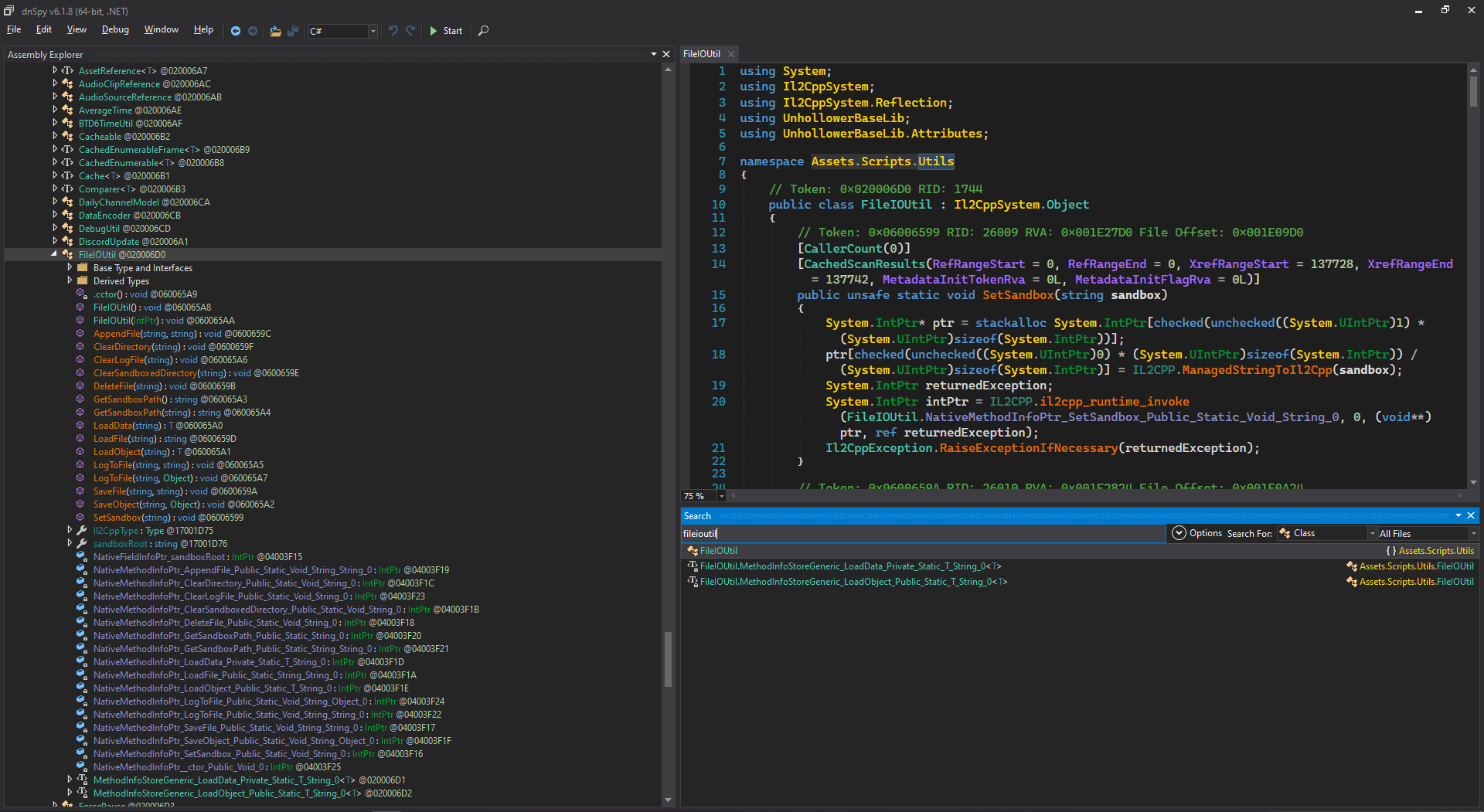Viewport: 1484px width, 812px height.
Task: Expand the Il2CppType property node
Action: [70, 530]
